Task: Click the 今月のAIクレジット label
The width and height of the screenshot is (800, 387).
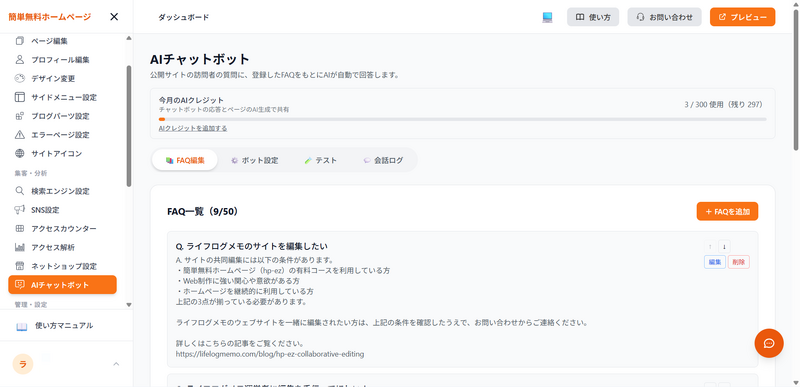Action: pyautogui.click(x=191, y=100)
